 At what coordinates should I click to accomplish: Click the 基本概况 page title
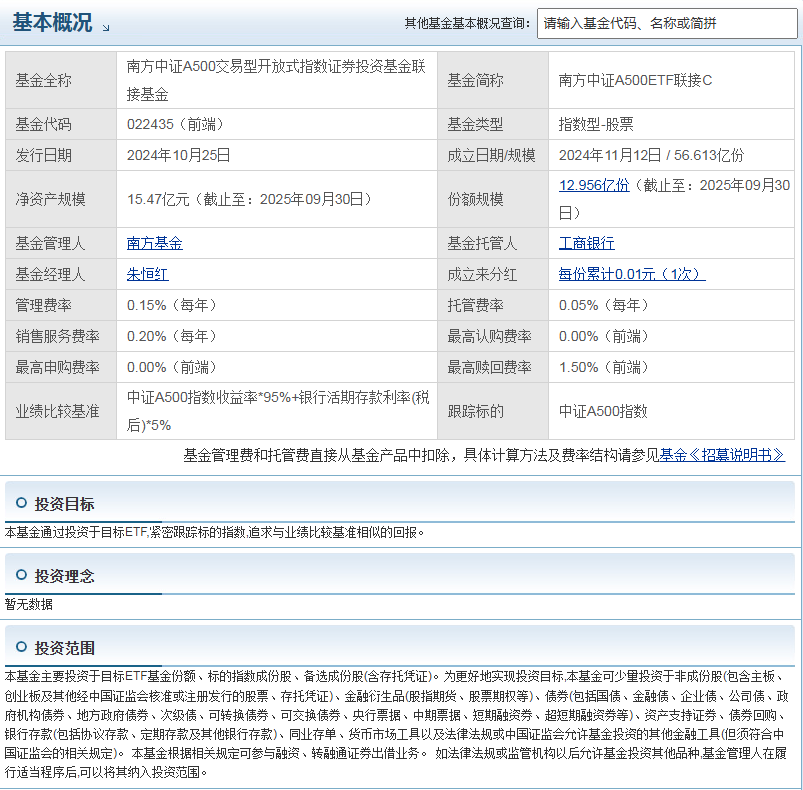point(52,23)
